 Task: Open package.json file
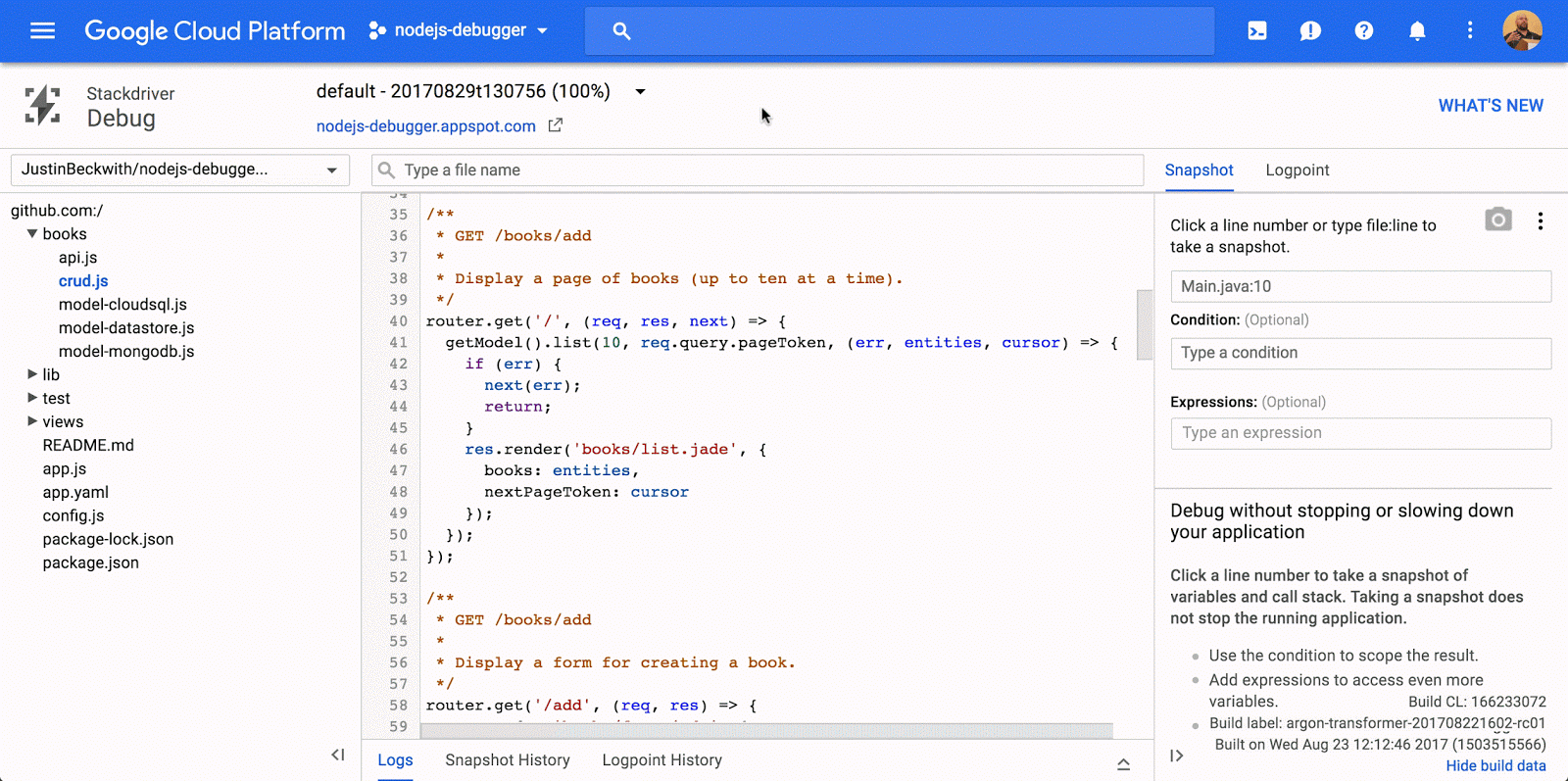91,563
